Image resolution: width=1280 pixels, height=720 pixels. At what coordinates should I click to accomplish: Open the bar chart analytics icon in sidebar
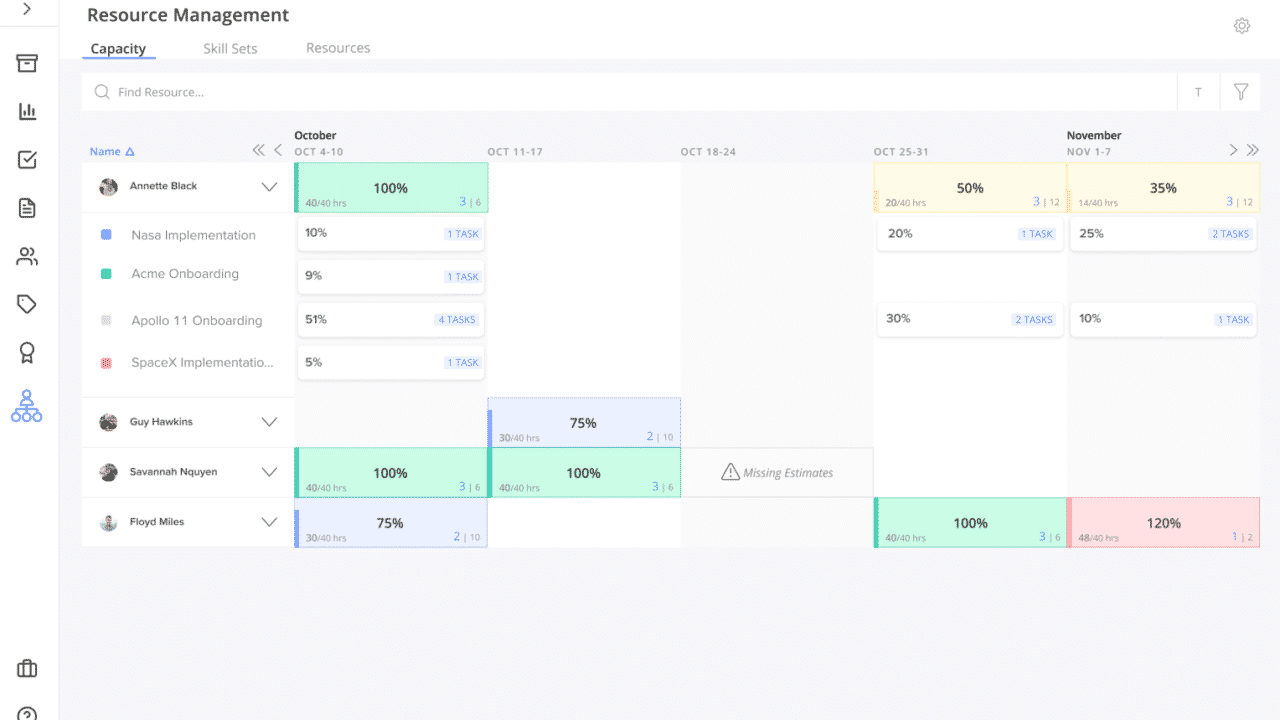pos(26,111)
